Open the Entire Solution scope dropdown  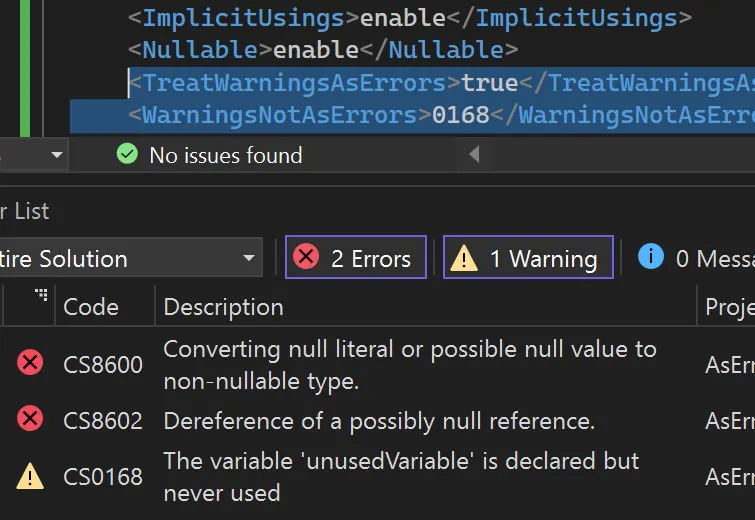129,258
